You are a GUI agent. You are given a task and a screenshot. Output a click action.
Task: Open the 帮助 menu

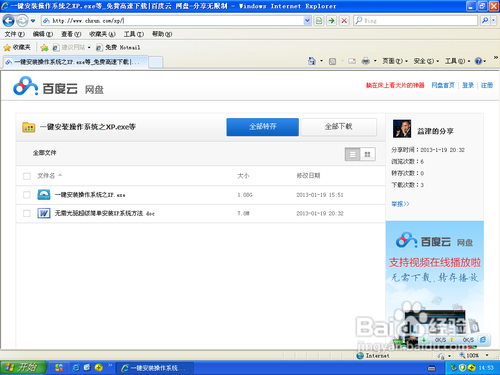[x=162, y=34]
